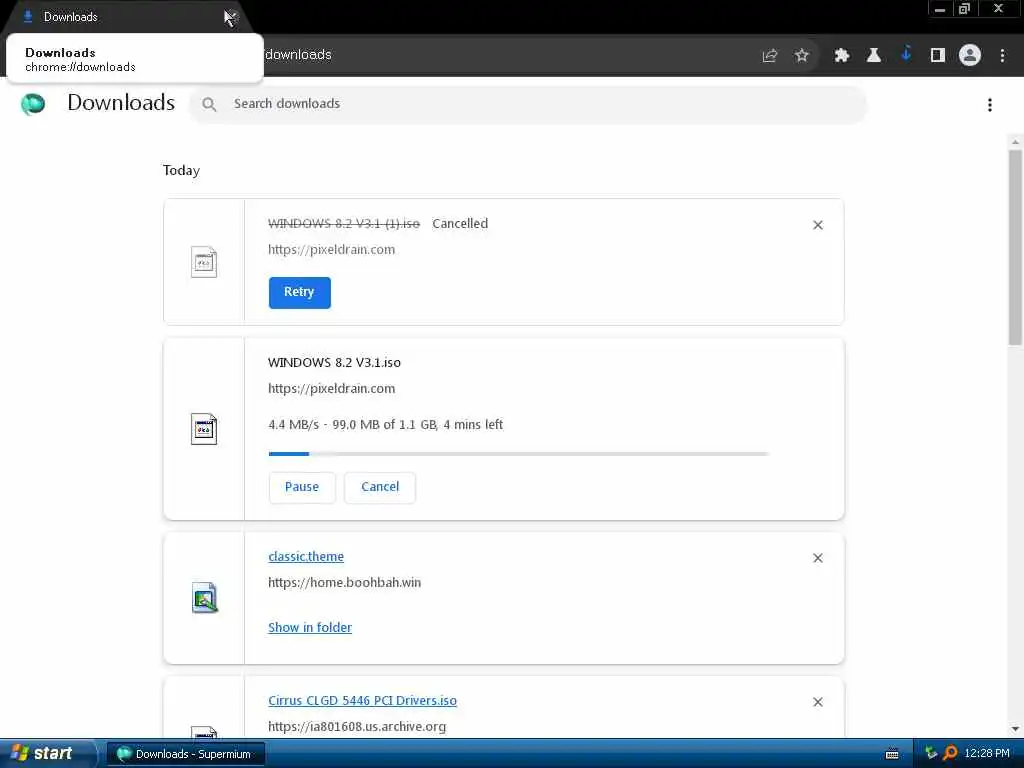
Task: Open the classic.theme file link
Action: [306, 556]
